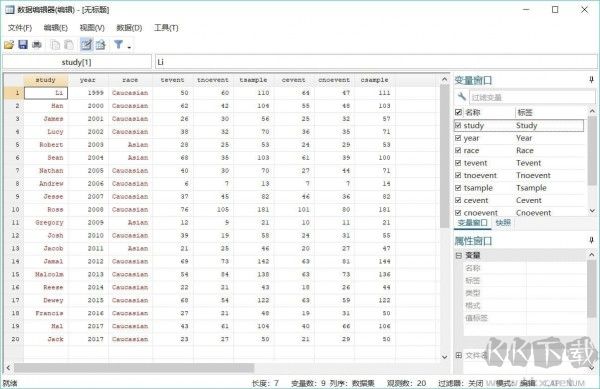Open the 视图(V) menu
Image resolution: width=600 pixels, height=389 pixels.
[x=92, y=28]
